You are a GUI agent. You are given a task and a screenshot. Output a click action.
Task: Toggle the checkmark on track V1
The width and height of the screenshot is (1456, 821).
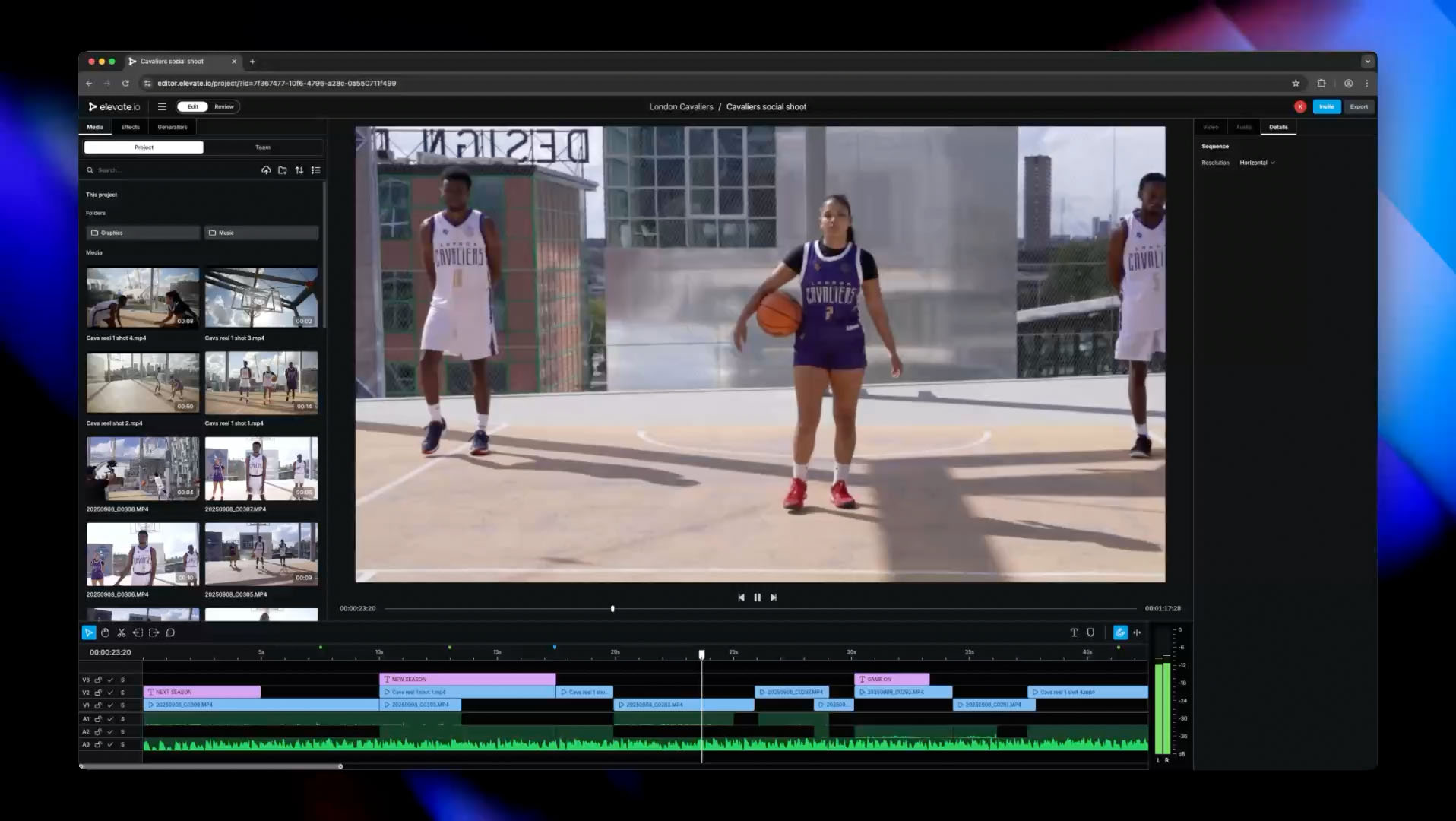[x=110, y=705]
